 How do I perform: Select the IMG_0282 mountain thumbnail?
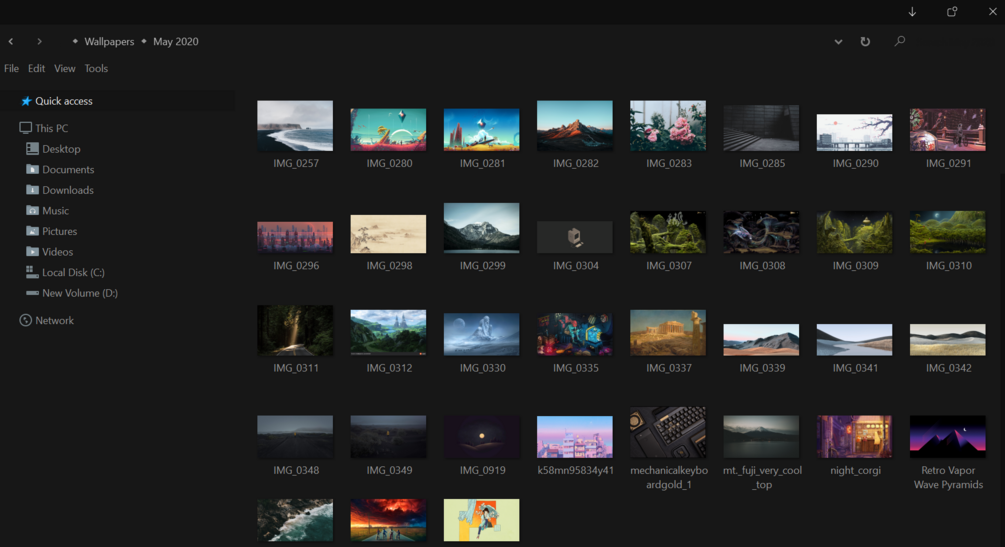(x=575, y=126)
